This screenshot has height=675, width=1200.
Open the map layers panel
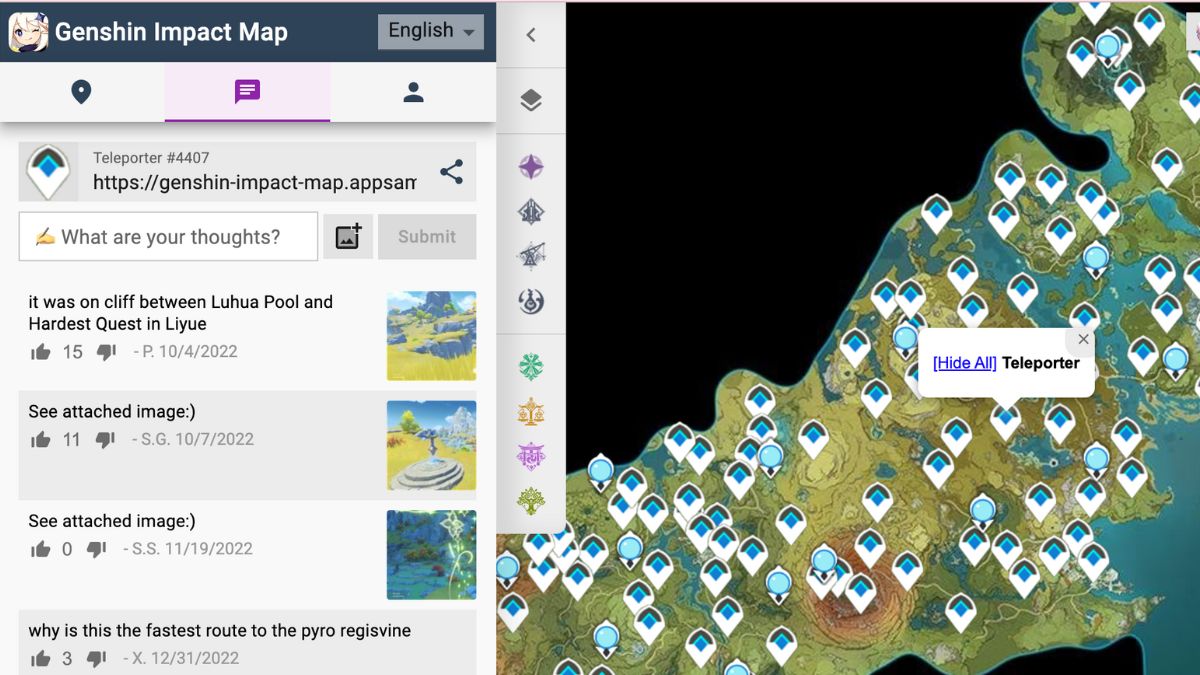[531, 101]
